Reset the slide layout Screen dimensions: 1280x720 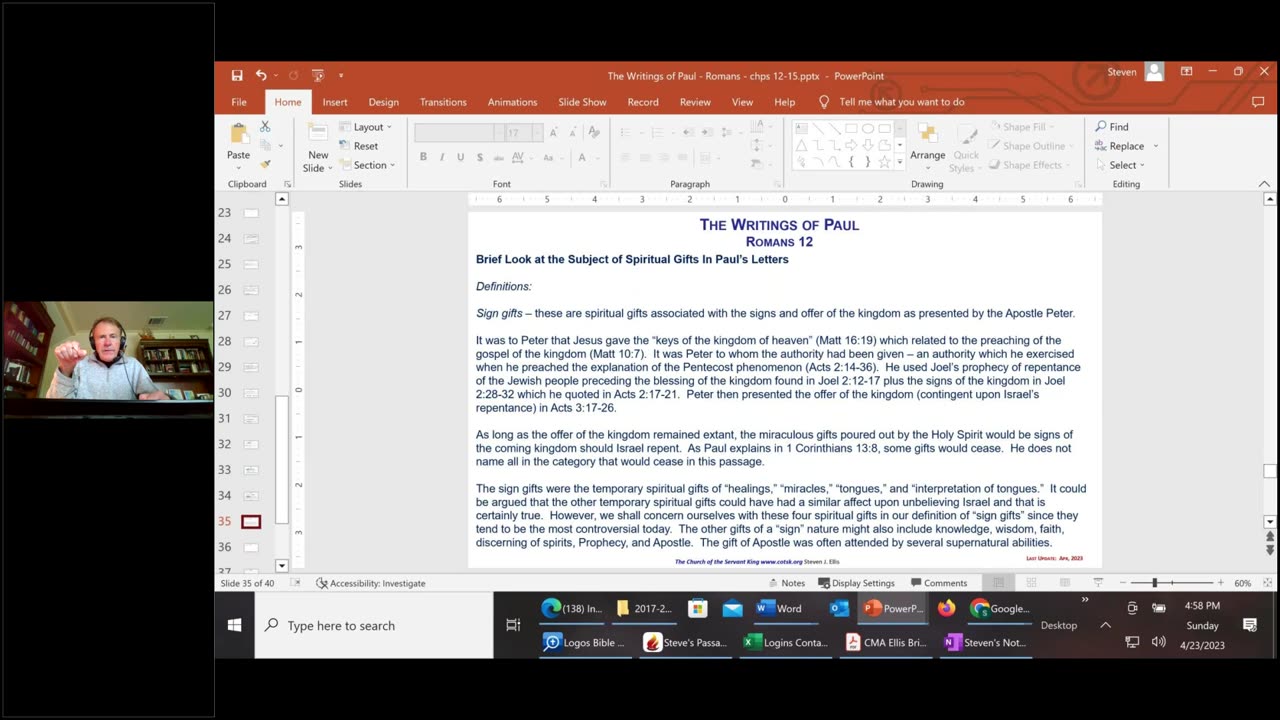(357, 146)
